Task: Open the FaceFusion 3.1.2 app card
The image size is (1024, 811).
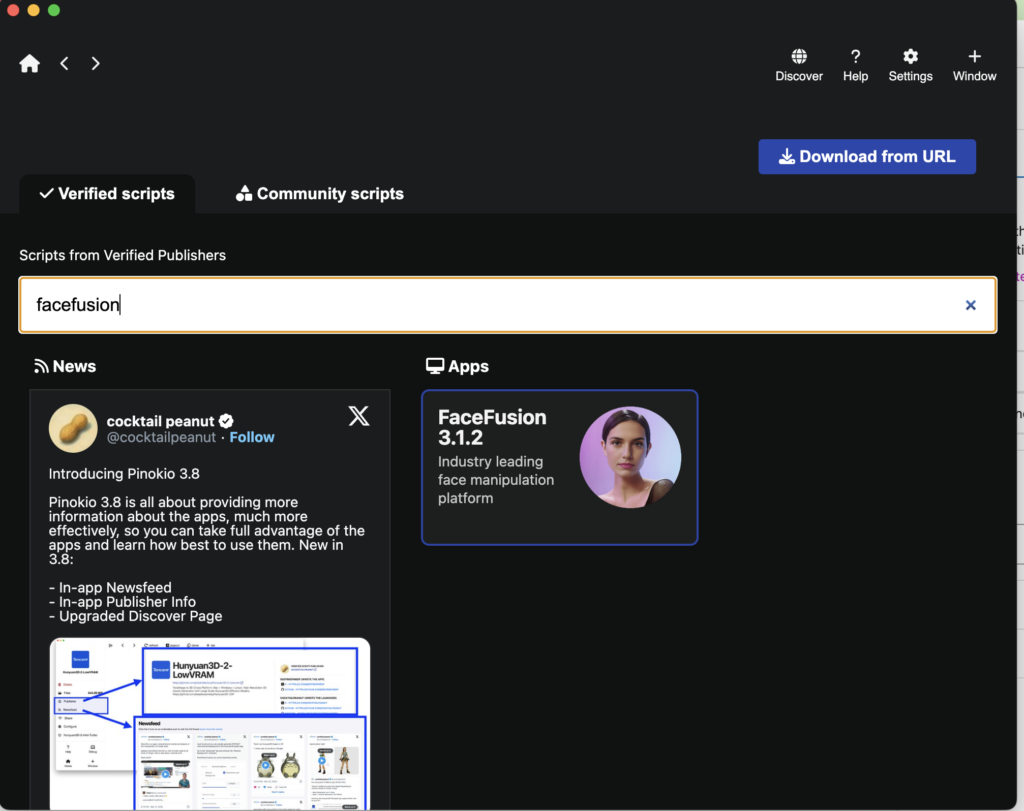Action: [560, 468]
